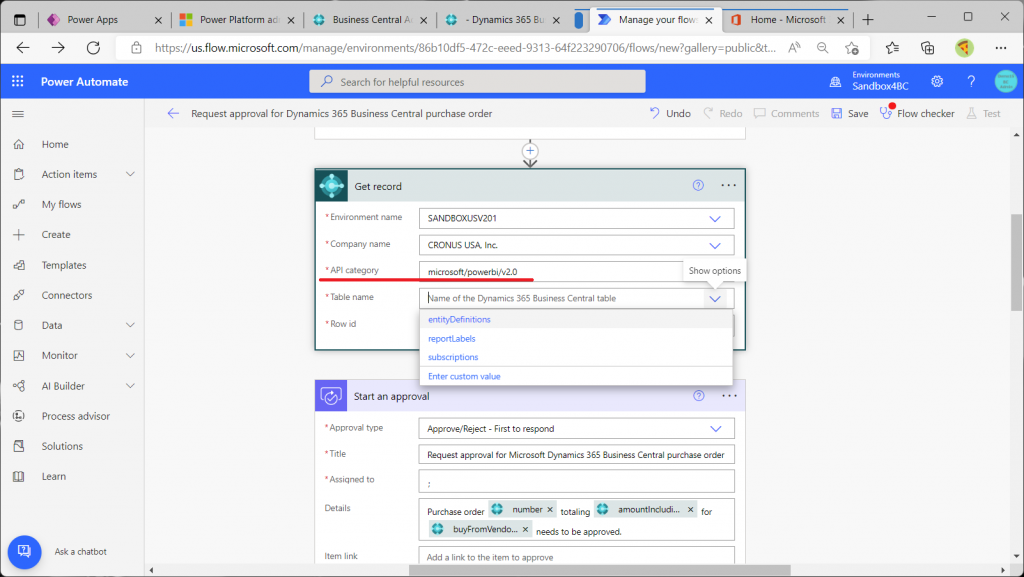Click Undo in the command bar

point(670,114)
